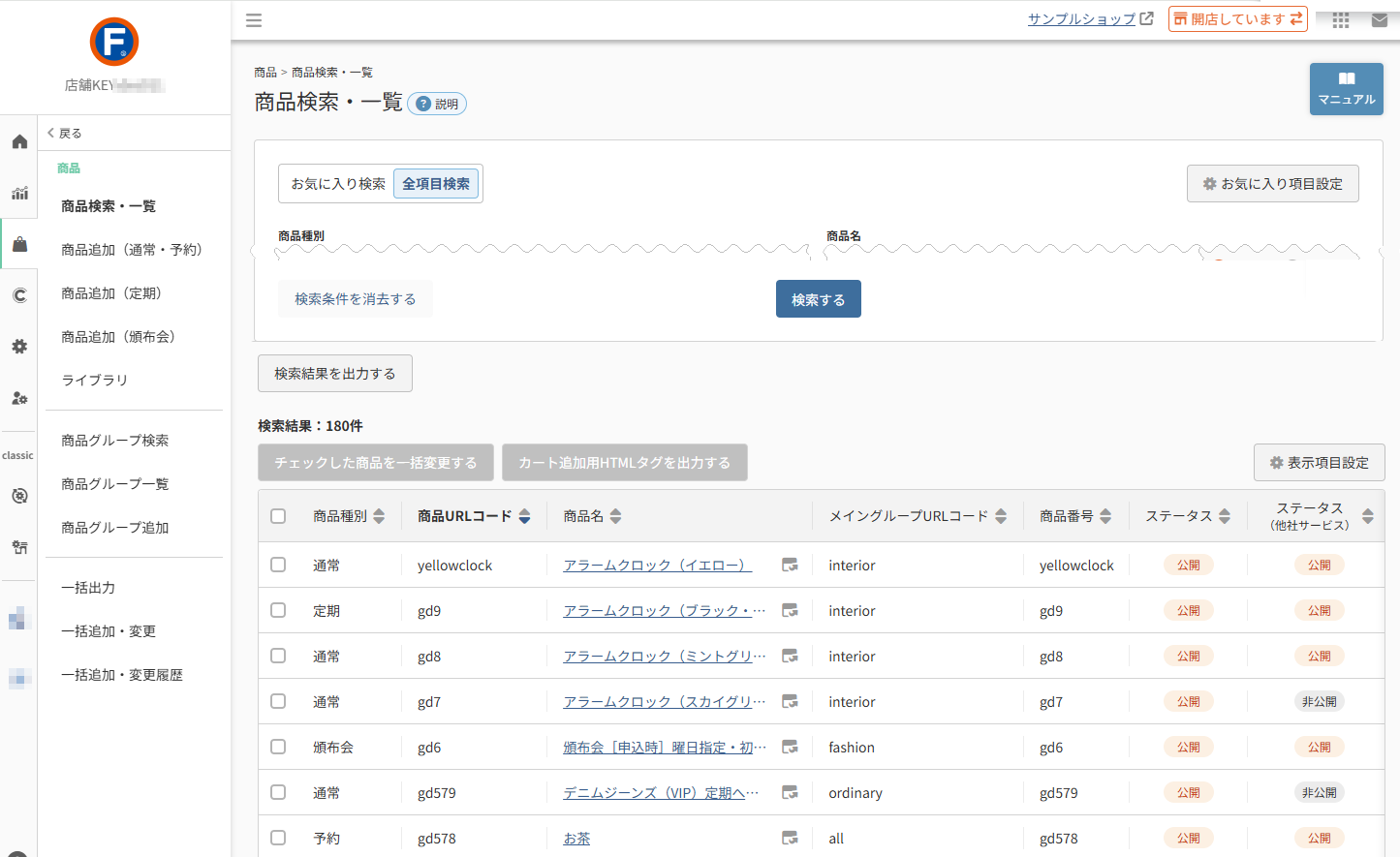Viewport: 1400px width, 857px height.
Task: Open preview icon for gd6 row
Action: click(790, 747)
